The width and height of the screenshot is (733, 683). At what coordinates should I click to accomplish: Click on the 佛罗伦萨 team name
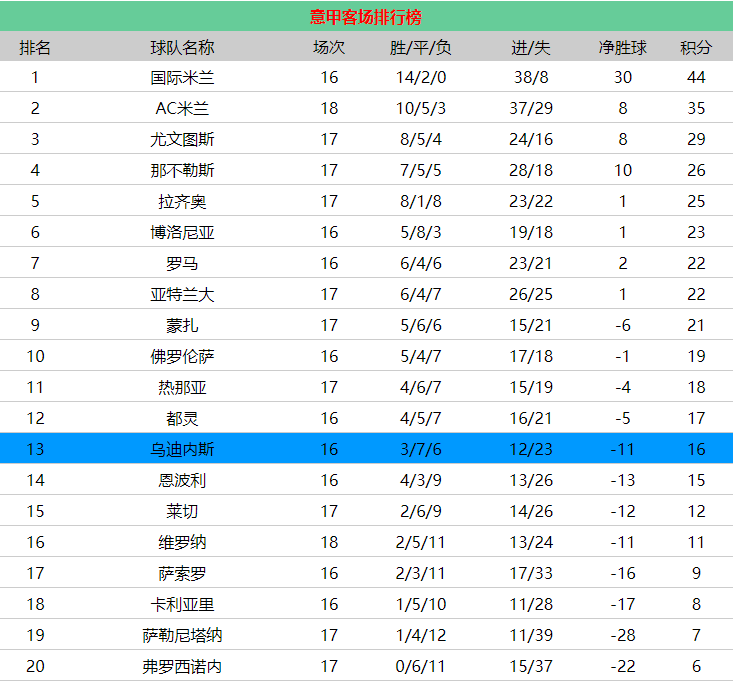pos(182,357)
